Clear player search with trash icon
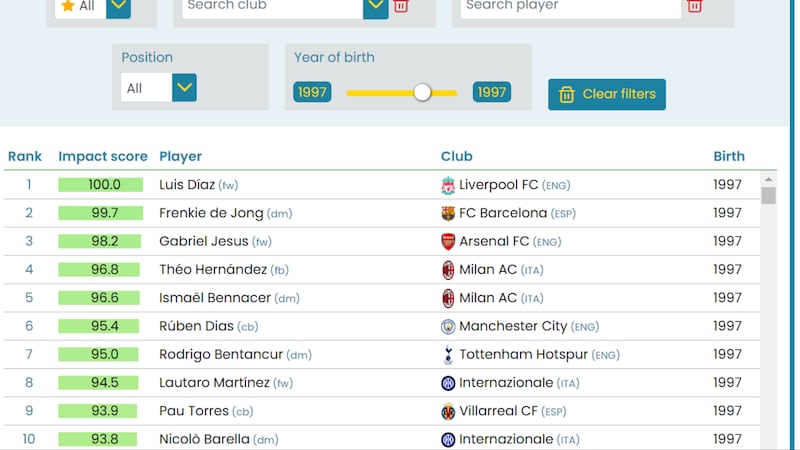 [x=695, y=6]
